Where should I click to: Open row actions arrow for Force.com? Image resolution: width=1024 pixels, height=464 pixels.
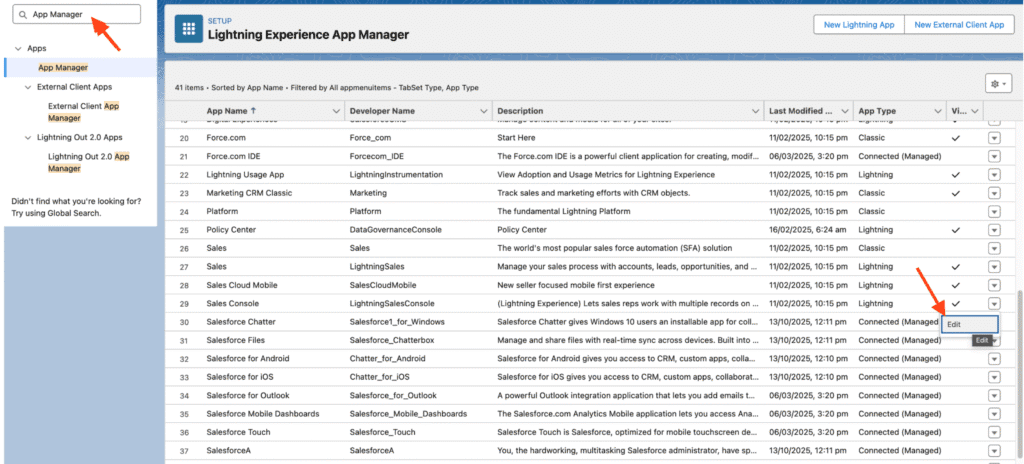994,138
